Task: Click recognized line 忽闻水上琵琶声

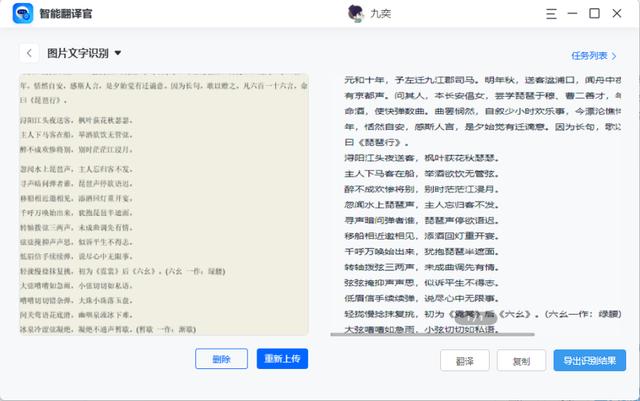Action: pos(422,205)
